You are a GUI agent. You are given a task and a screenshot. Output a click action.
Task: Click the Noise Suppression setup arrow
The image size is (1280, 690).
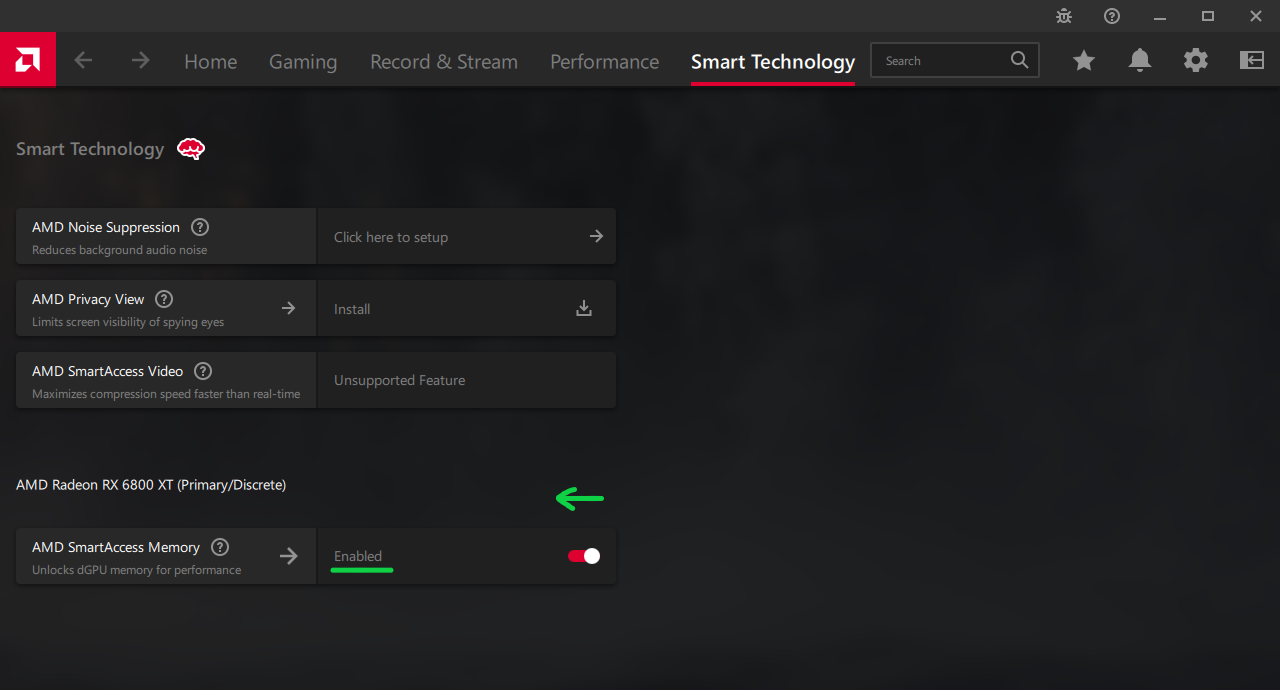pos(596,236)
